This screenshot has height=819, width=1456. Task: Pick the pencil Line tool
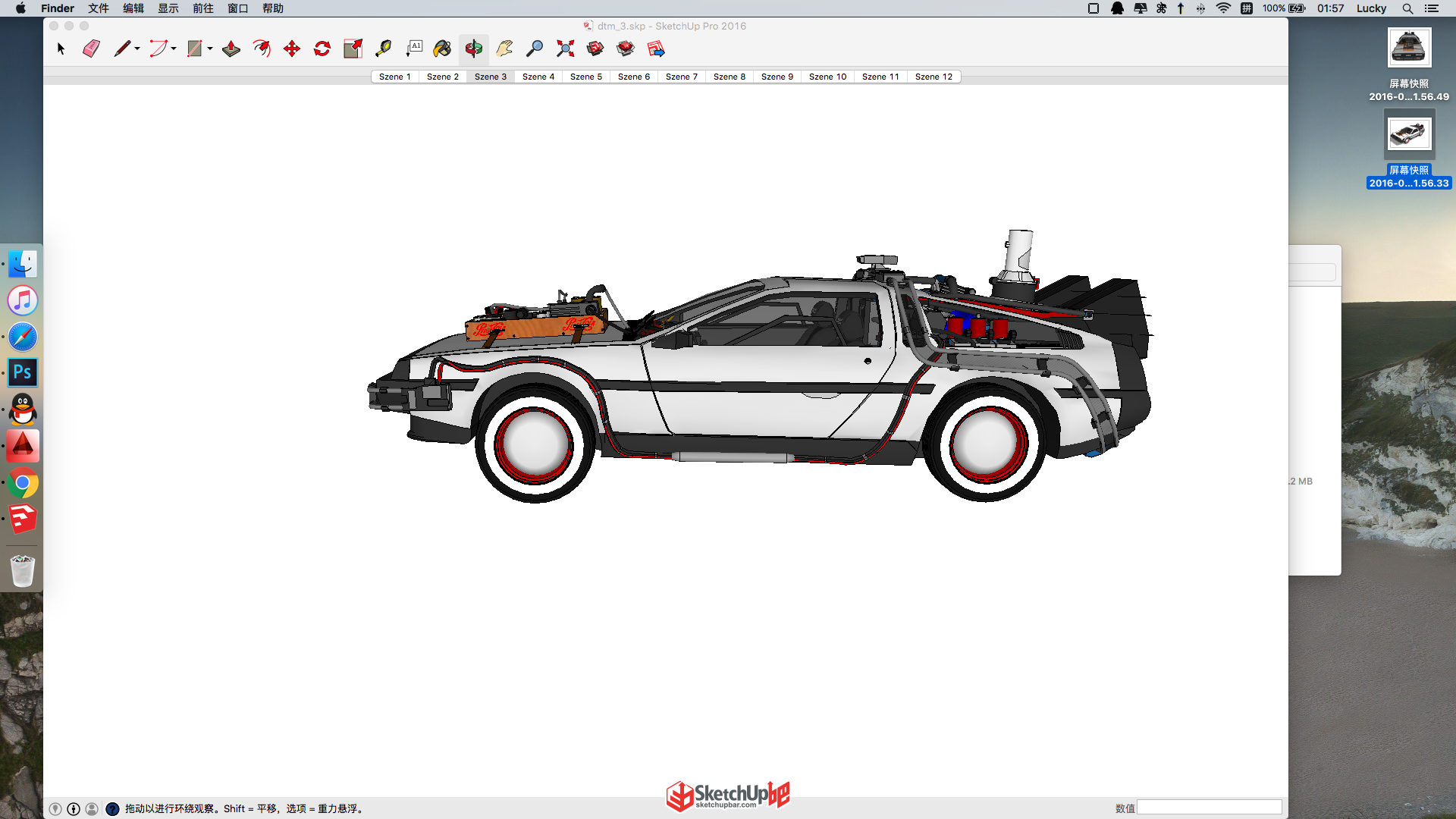coord(121,49)
